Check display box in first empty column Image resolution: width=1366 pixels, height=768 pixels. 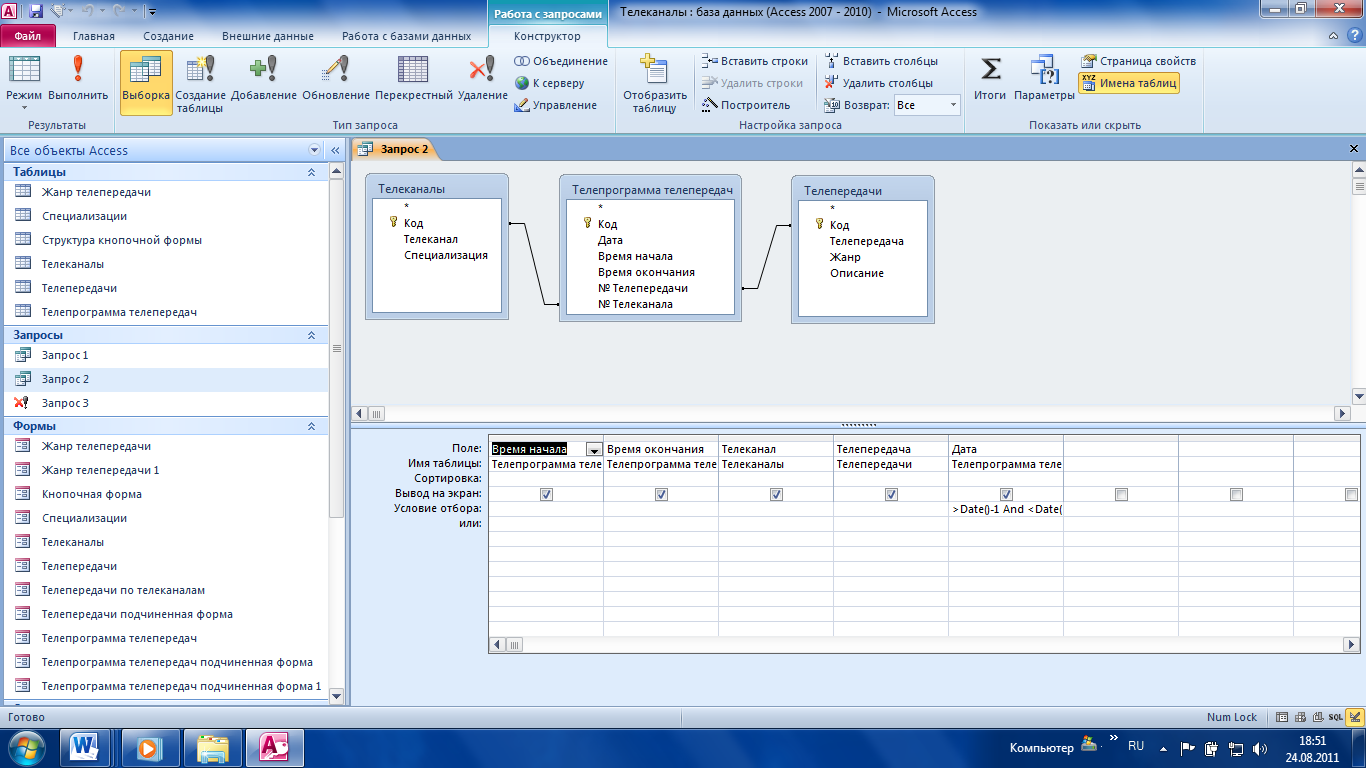[1121, 494]
